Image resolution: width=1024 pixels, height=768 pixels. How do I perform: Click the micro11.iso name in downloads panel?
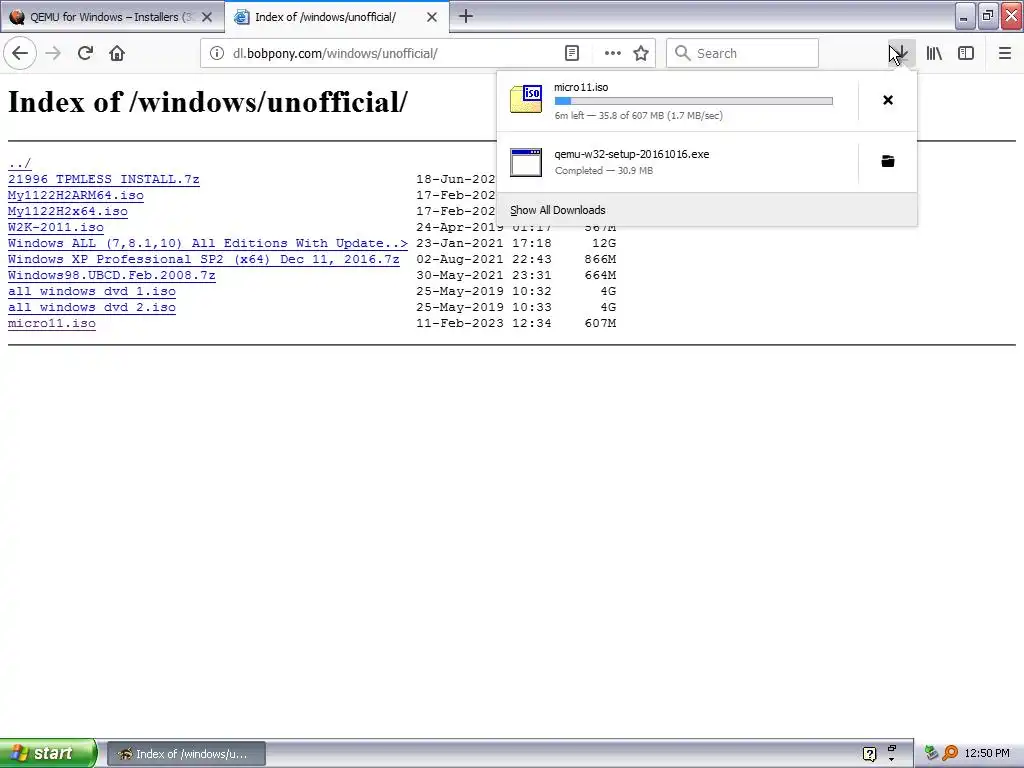[581, 88]
